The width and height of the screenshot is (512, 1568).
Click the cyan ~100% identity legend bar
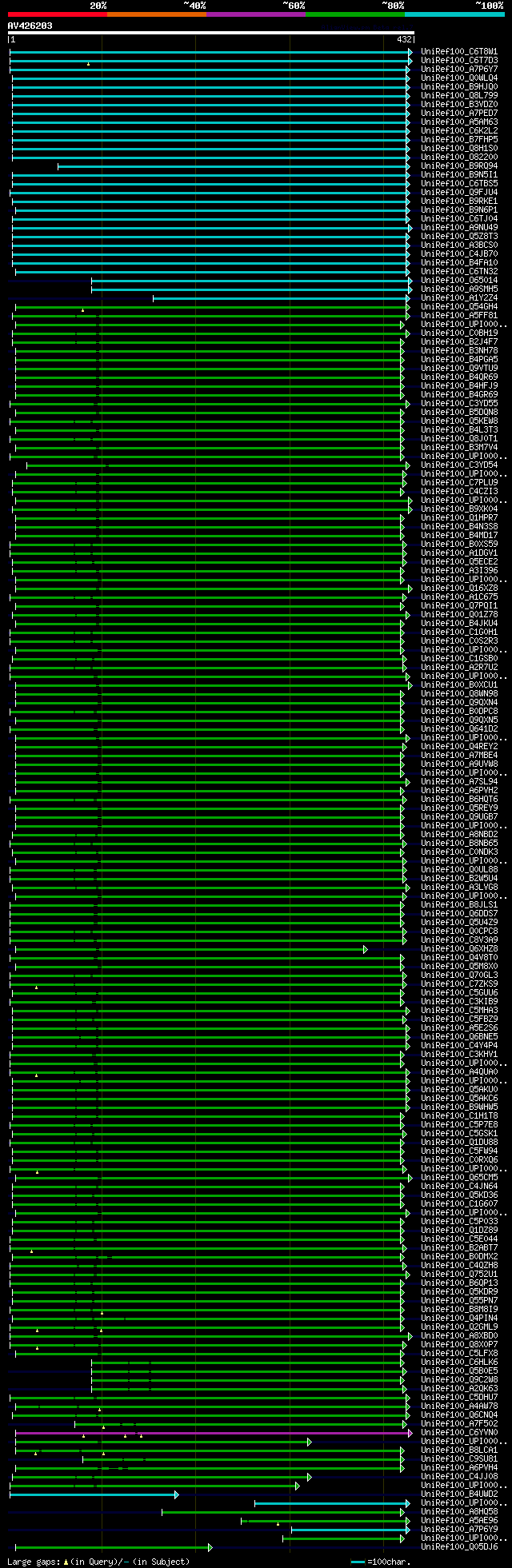454,14
